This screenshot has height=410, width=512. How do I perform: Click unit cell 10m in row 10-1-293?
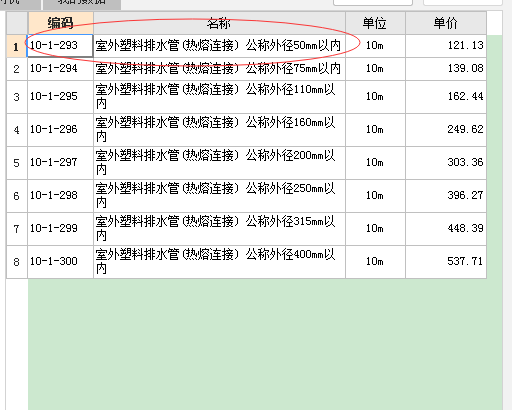[x=375, y=46]
